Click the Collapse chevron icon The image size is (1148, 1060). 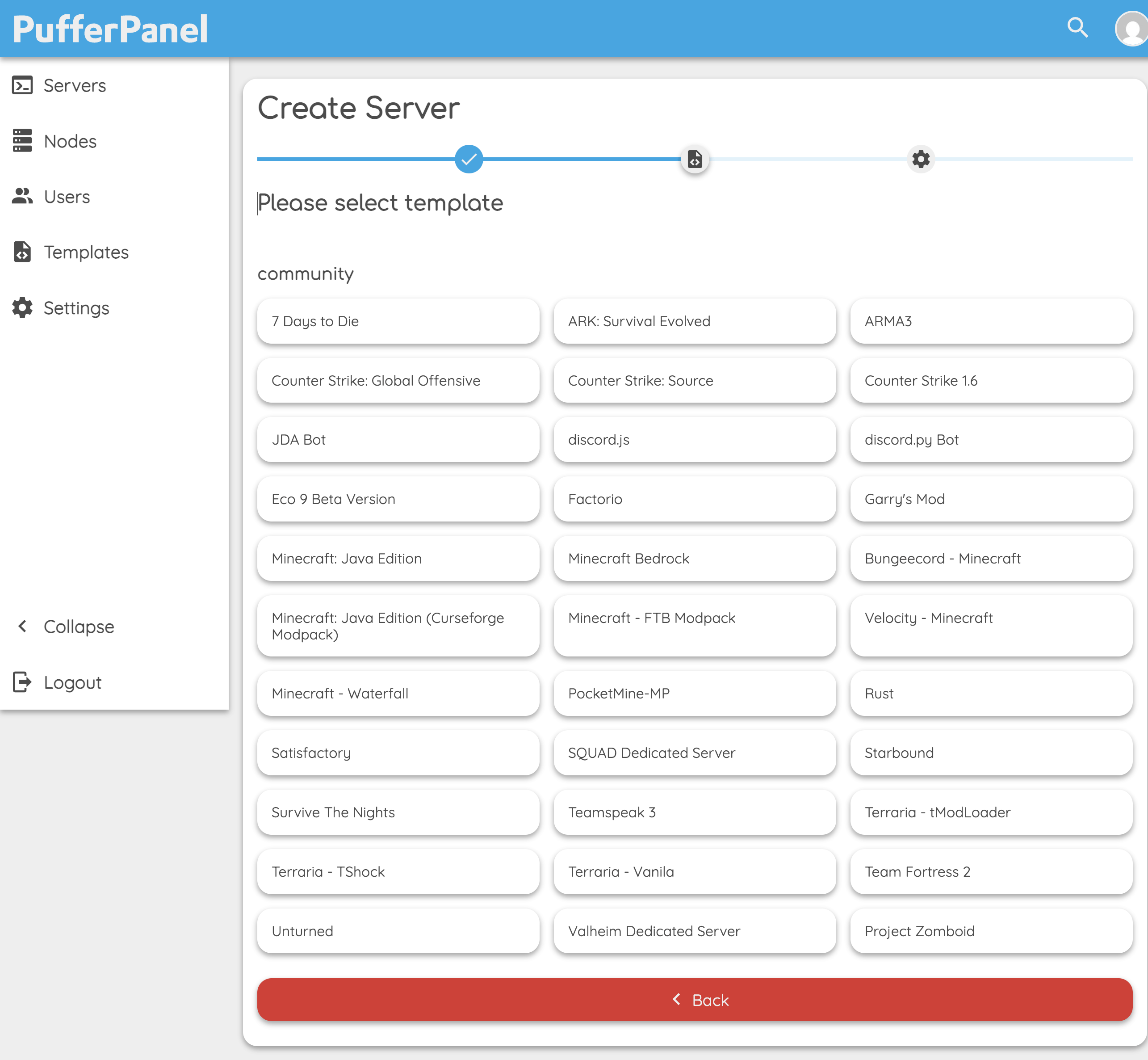[x=22, y=627]
